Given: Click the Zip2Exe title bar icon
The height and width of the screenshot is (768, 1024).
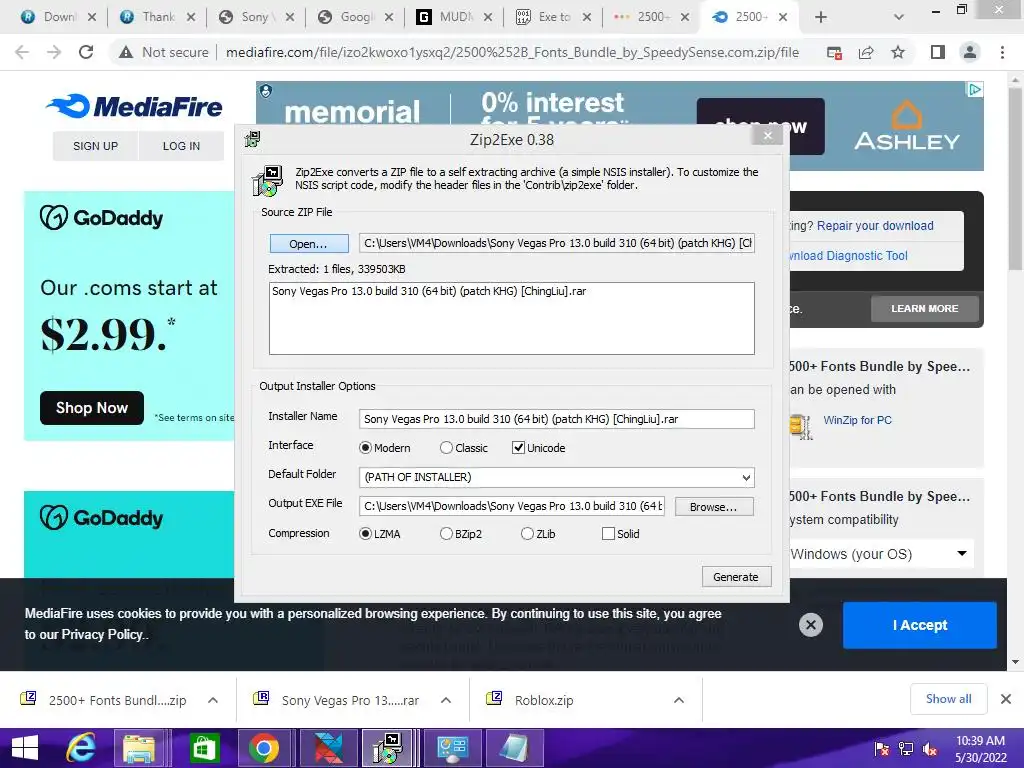Looking at the screenshot, I should [252, 139].
